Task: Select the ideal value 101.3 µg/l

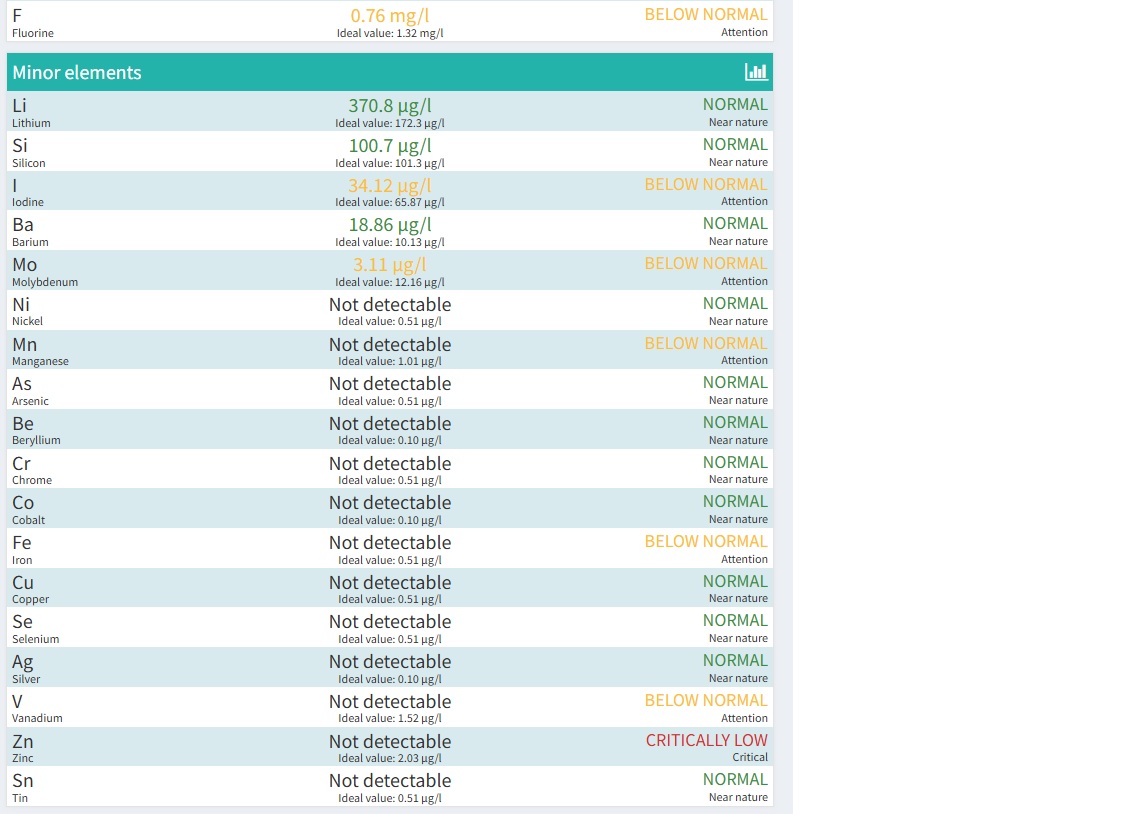Action: pos(419,163)
